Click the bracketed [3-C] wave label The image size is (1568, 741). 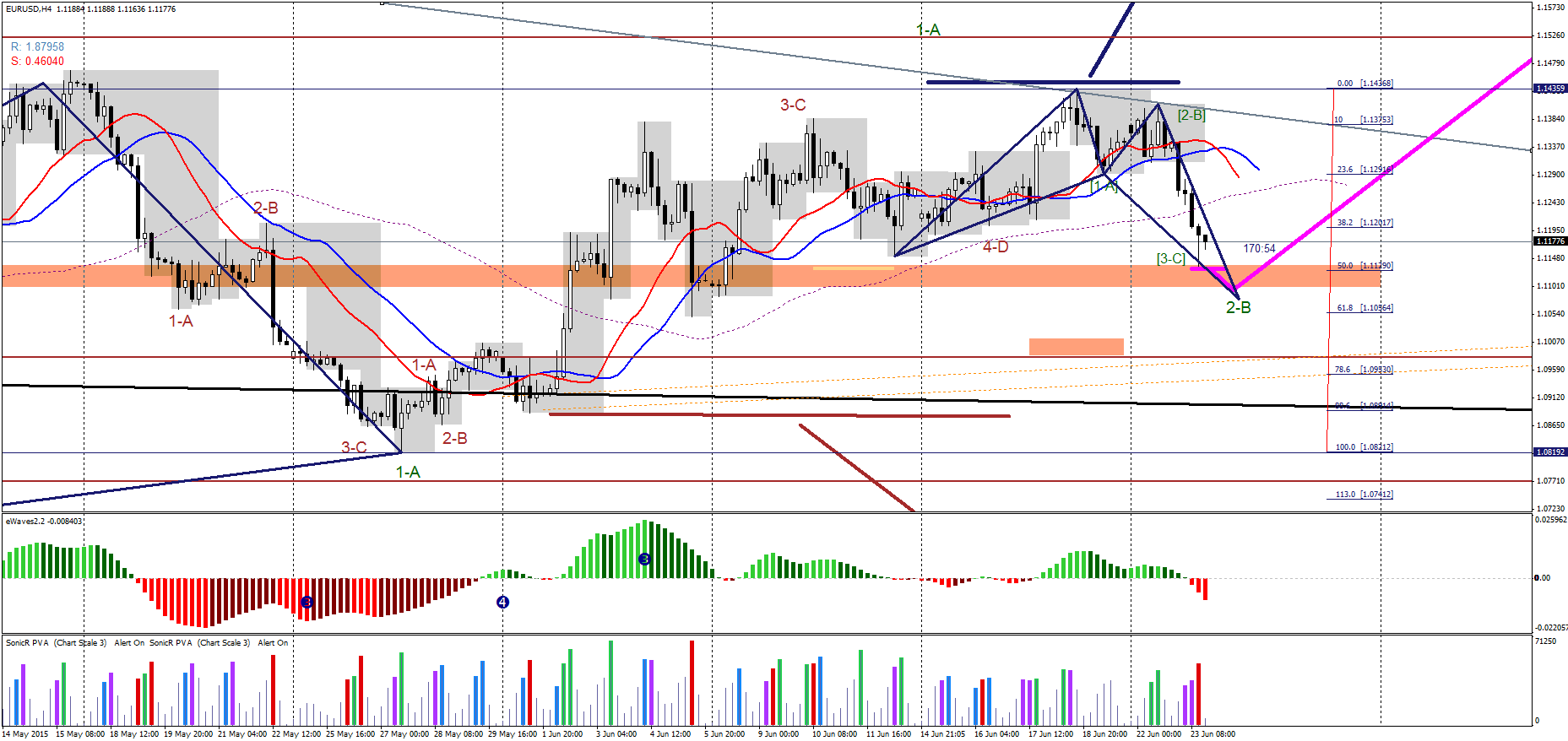[x=1171, y=258]
